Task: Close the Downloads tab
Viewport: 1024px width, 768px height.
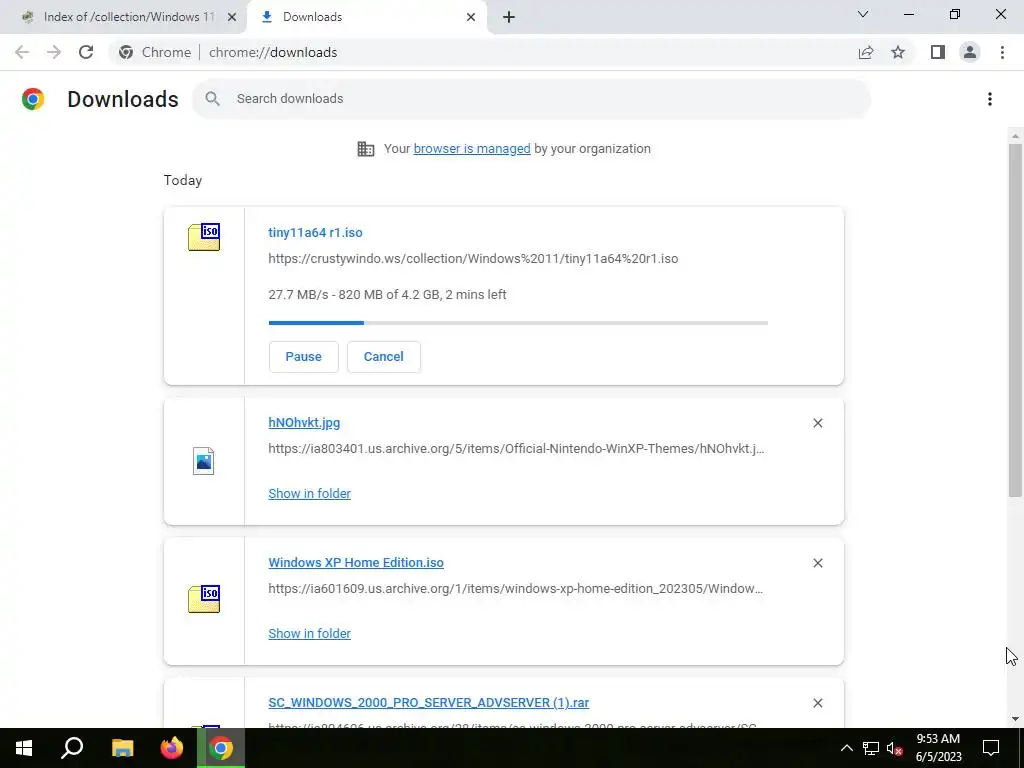Action: pyautogui.click(x=471, y=17)
